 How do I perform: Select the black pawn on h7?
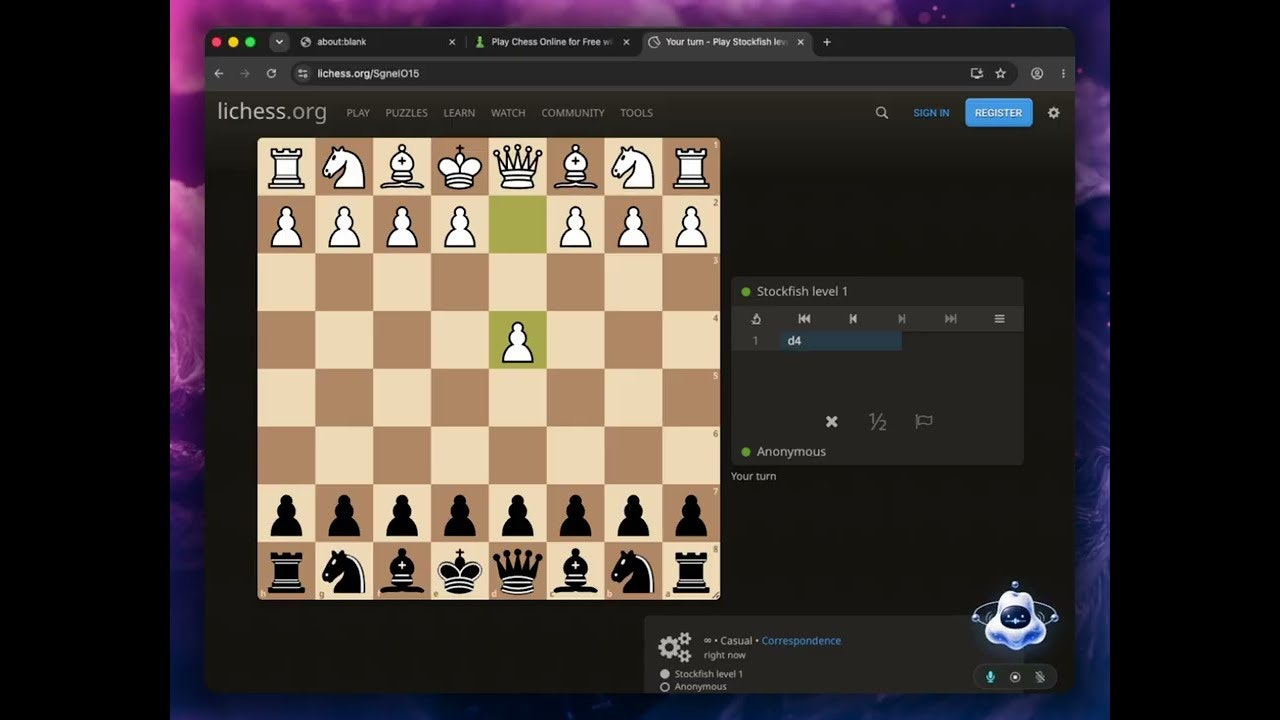[x=287, y=514]
